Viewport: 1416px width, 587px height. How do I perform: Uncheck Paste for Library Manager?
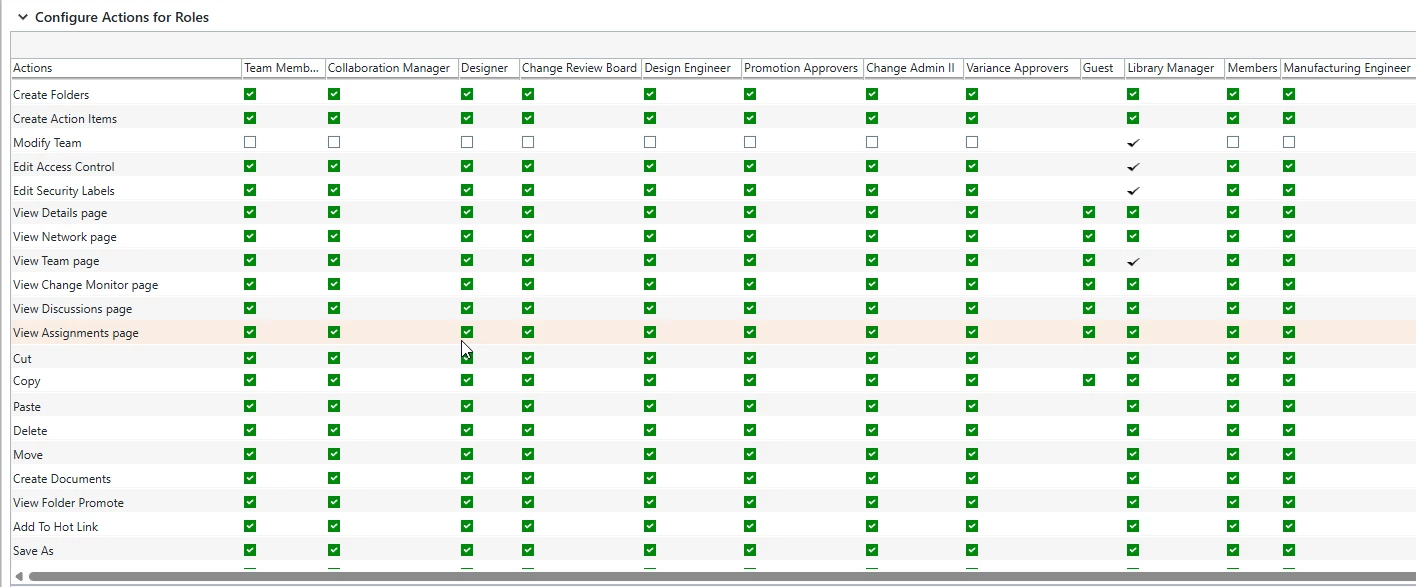(1133, 406)
